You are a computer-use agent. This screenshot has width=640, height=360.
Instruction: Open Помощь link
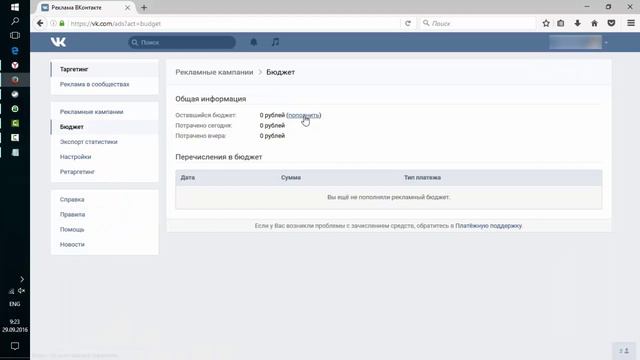coord(72,229)
